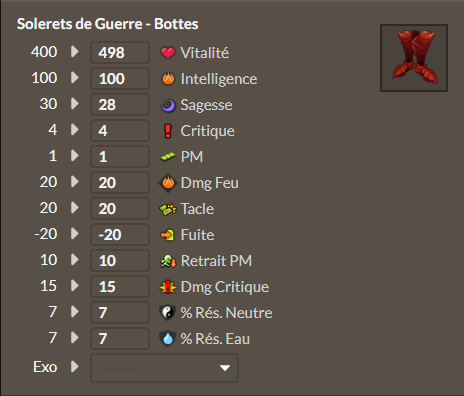Select the Sagesse value field showing 28
Viewport: 464px width, 396px height.
[x=120, y=104]
